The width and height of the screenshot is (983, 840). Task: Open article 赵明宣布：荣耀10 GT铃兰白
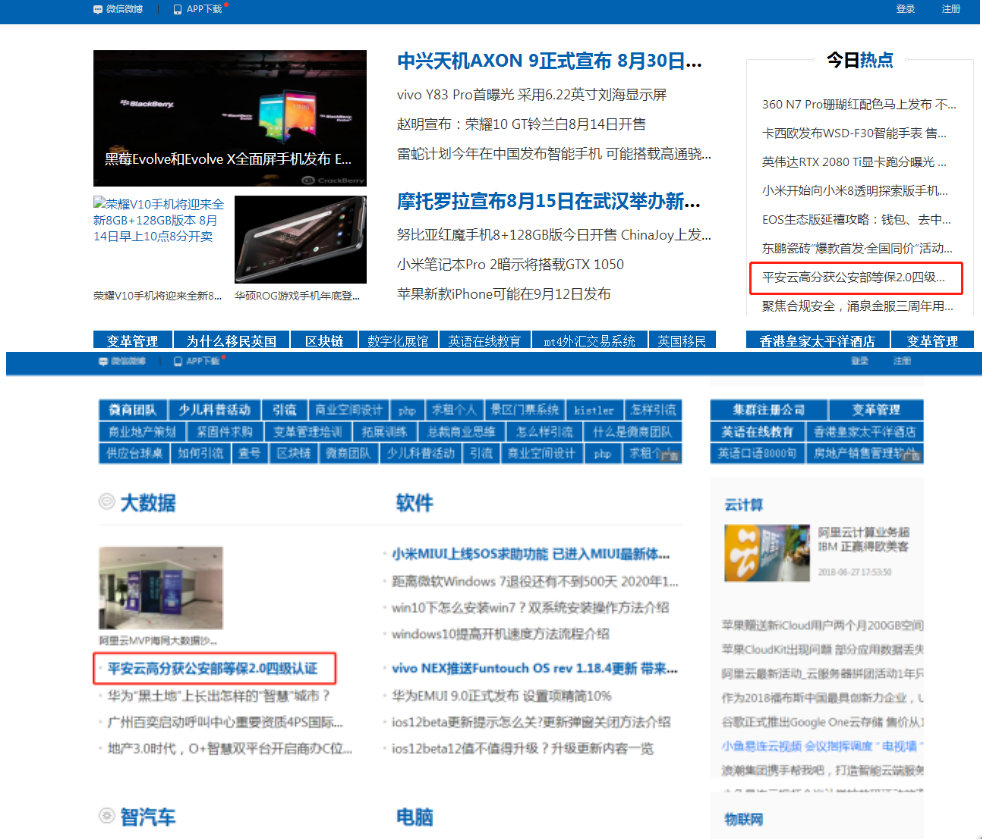pos(521,124)
